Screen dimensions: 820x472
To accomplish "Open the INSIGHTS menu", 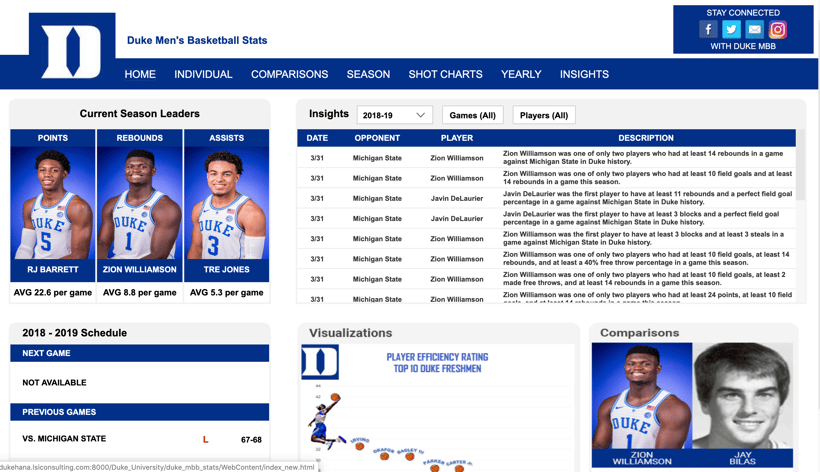I will click(x=584, y=74).
